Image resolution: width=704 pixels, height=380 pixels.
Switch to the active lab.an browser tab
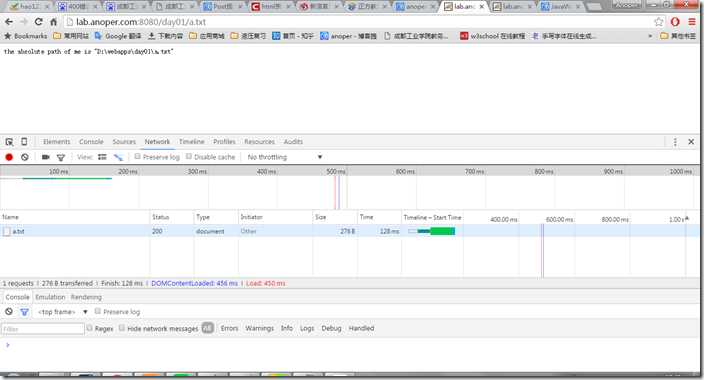point(465,6)
